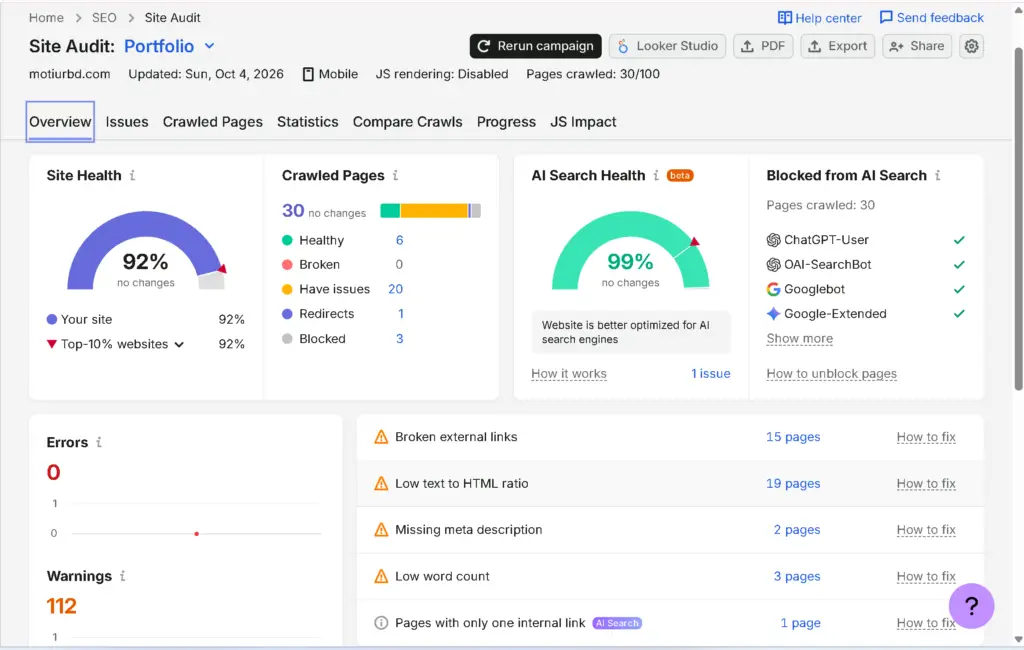Click the Have issues count 20

tap(395, 289)
